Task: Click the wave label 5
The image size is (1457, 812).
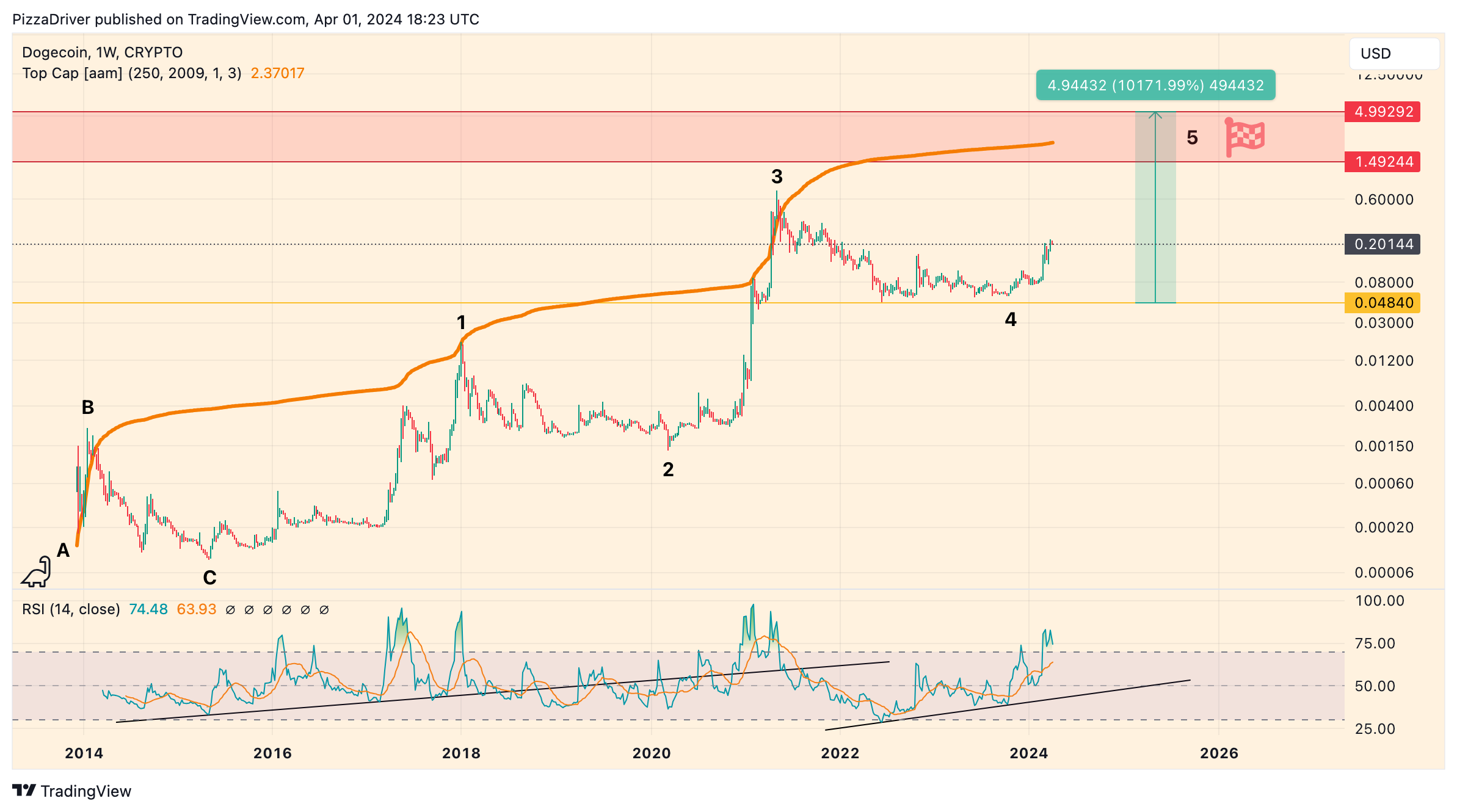Action: 1192,138
